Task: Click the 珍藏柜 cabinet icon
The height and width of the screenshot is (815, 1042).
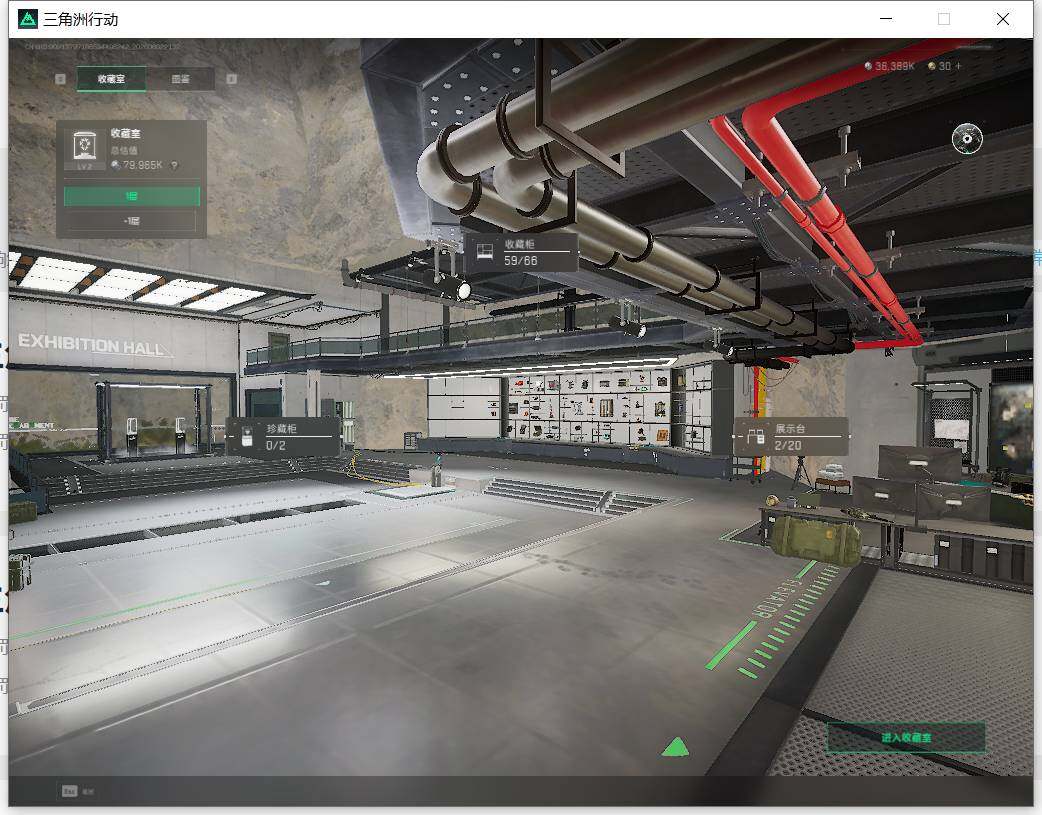Action: click(x=247, y=437)
